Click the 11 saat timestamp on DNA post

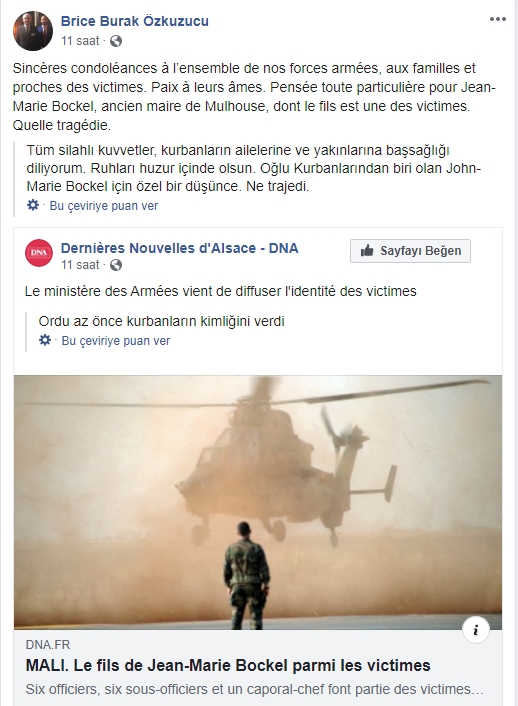(x=80, y=265)
